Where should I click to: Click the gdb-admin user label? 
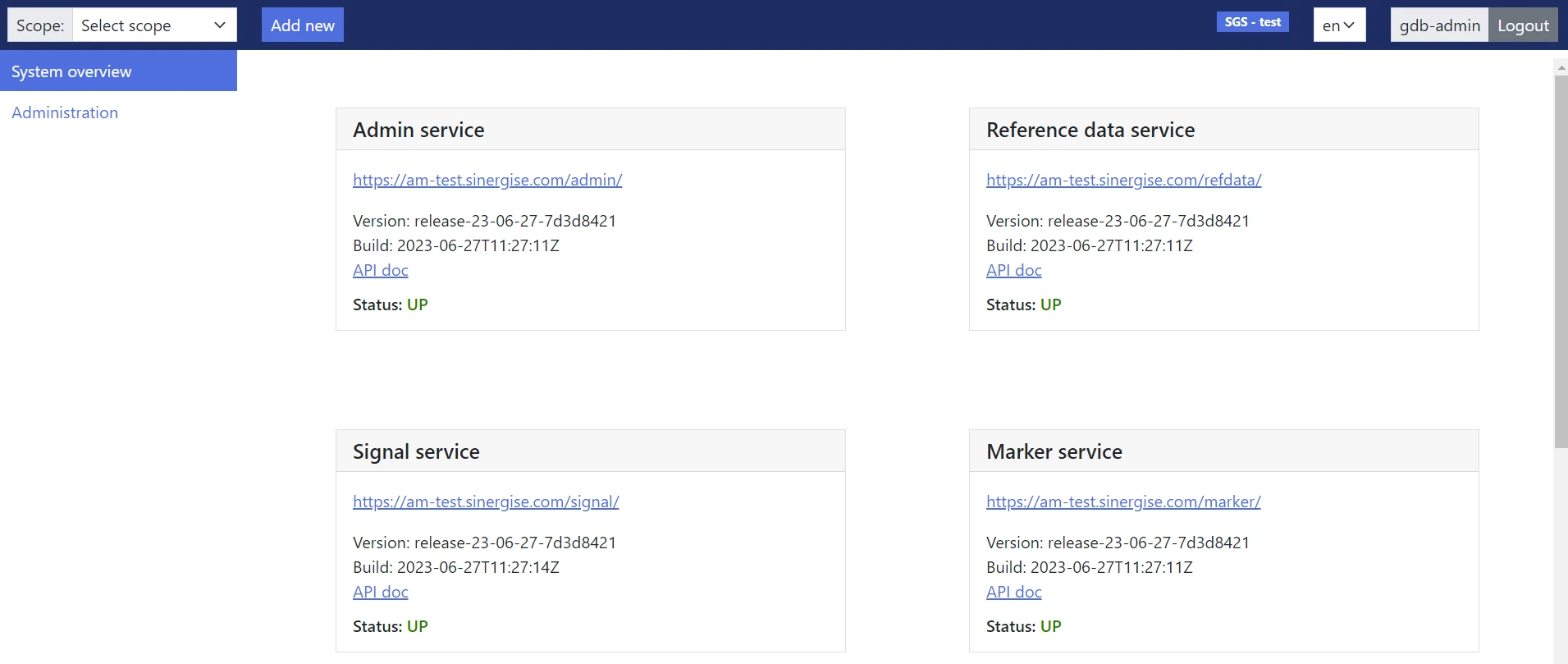point(1439,25)
